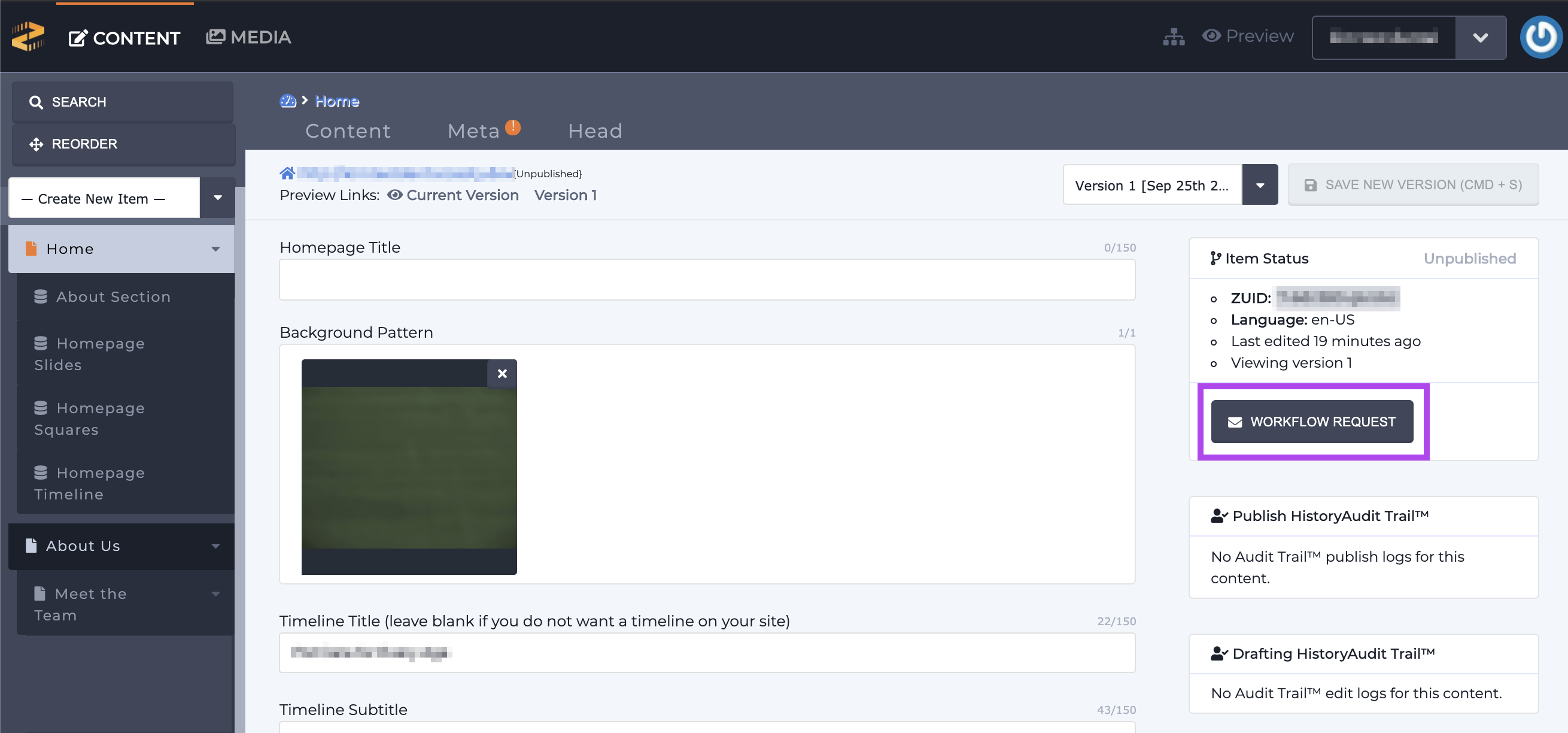
Task: Open the instance selector dropdown arrow
Action: tap(1481, 38)
